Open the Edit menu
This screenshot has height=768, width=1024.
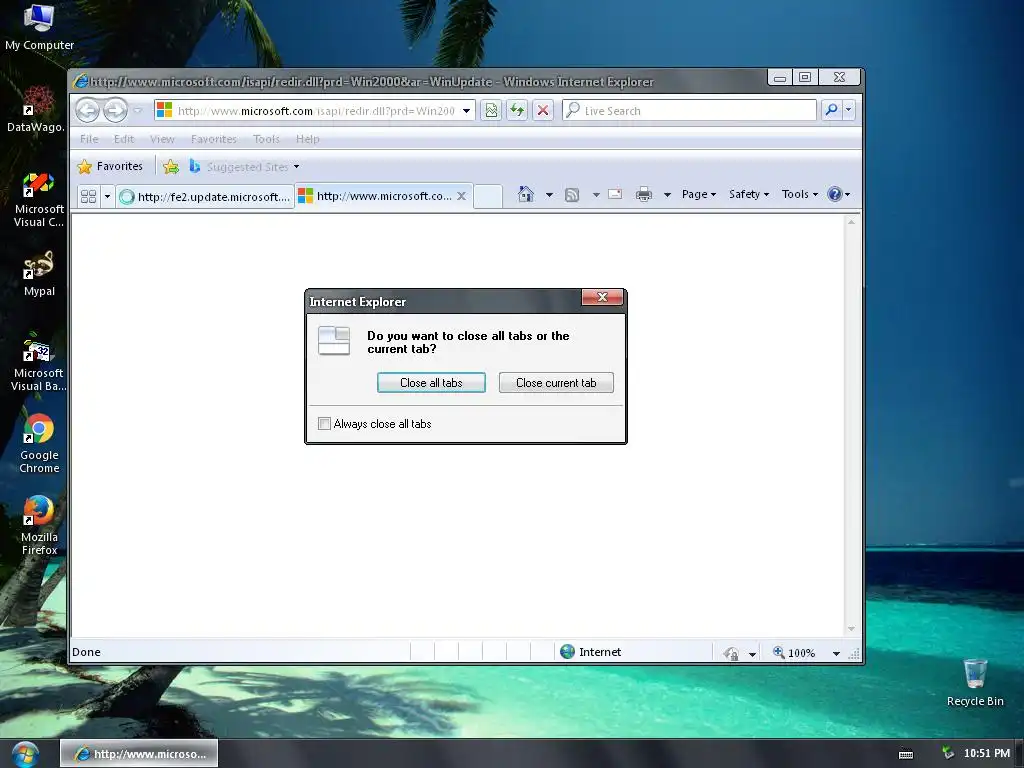tap(123, 139)
